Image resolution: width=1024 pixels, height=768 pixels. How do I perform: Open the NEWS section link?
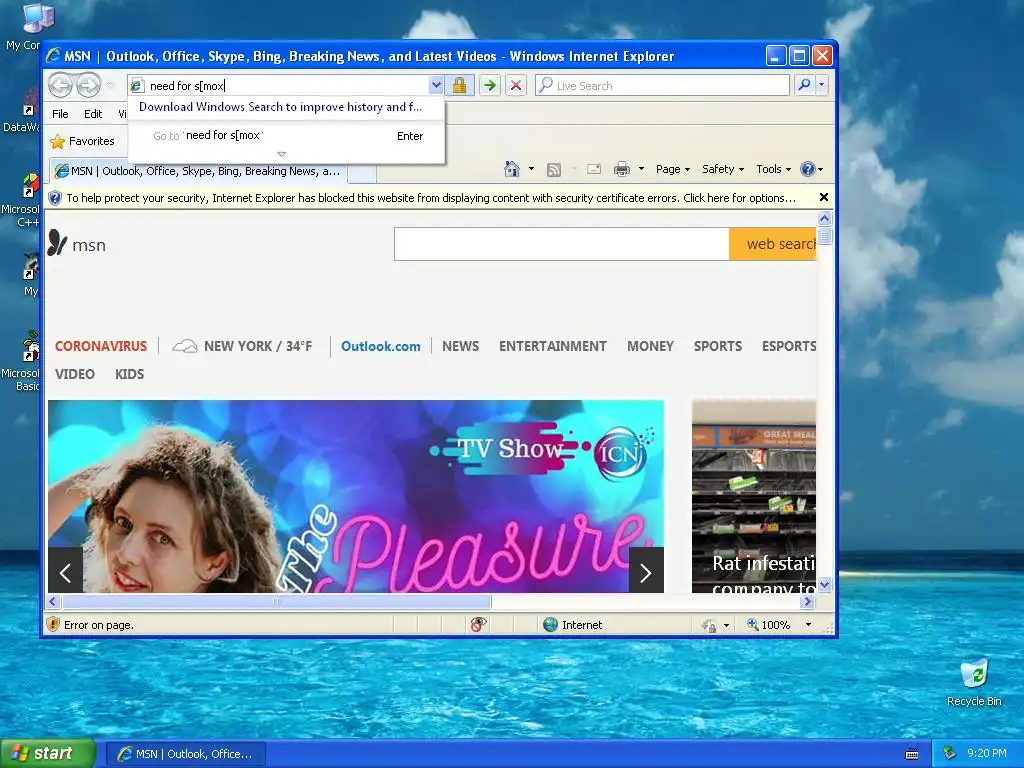point(460,346)
